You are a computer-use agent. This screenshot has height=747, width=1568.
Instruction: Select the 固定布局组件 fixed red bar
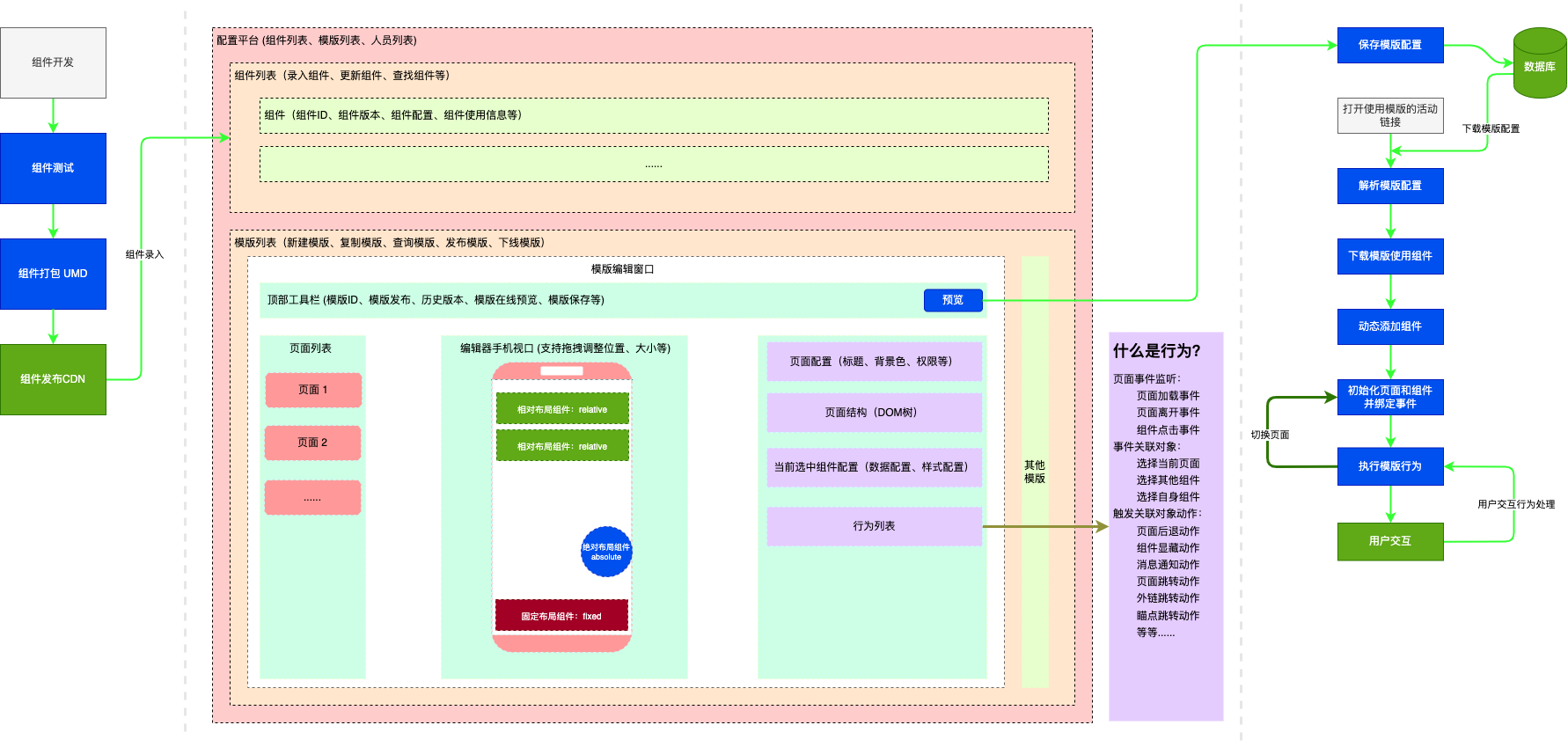point(561,616)
